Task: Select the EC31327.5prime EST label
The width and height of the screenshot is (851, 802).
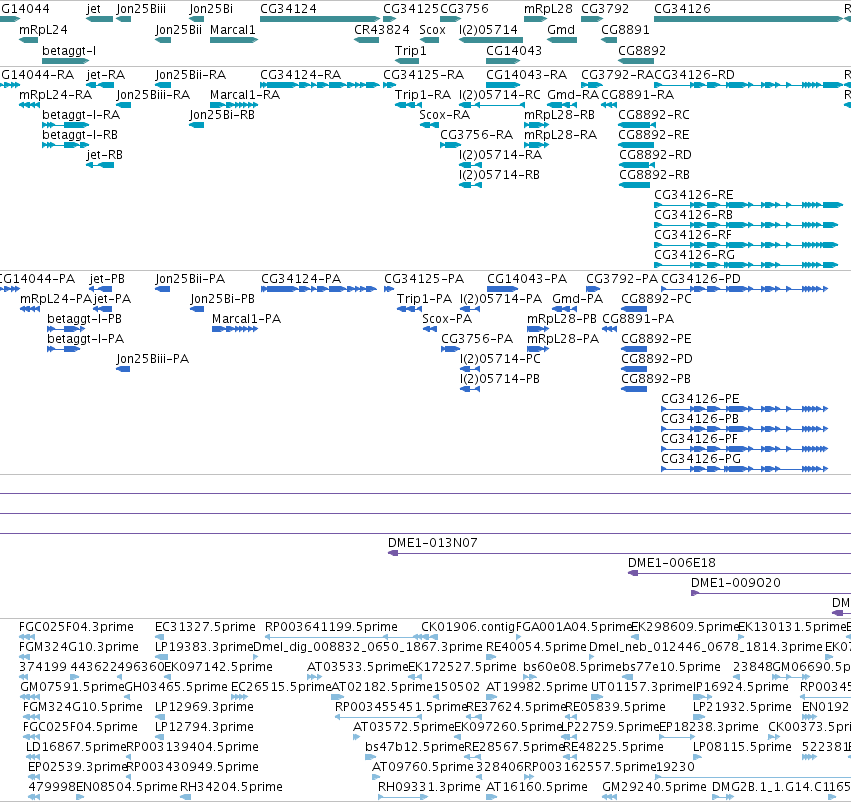Action: [x=205, y=627]
